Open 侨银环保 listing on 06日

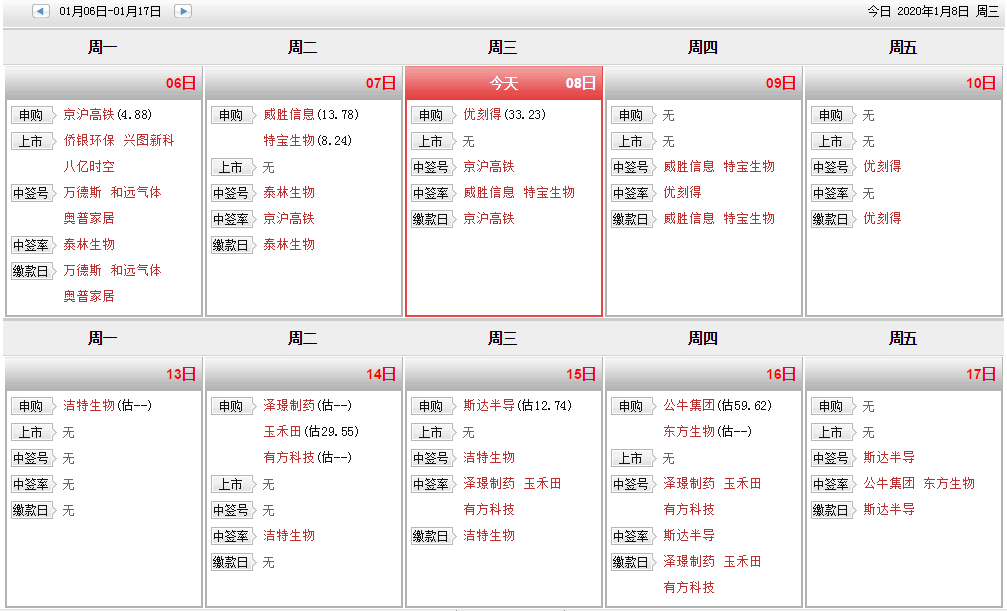pyautogui.click(x=89, y=140)
